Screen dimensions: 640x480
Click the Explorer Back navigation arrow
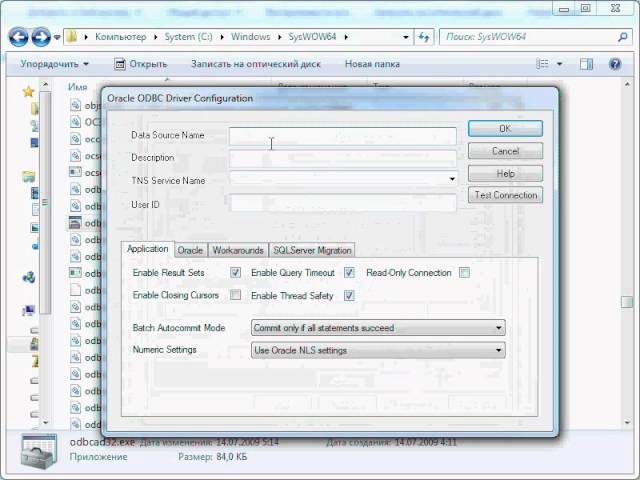19,38
